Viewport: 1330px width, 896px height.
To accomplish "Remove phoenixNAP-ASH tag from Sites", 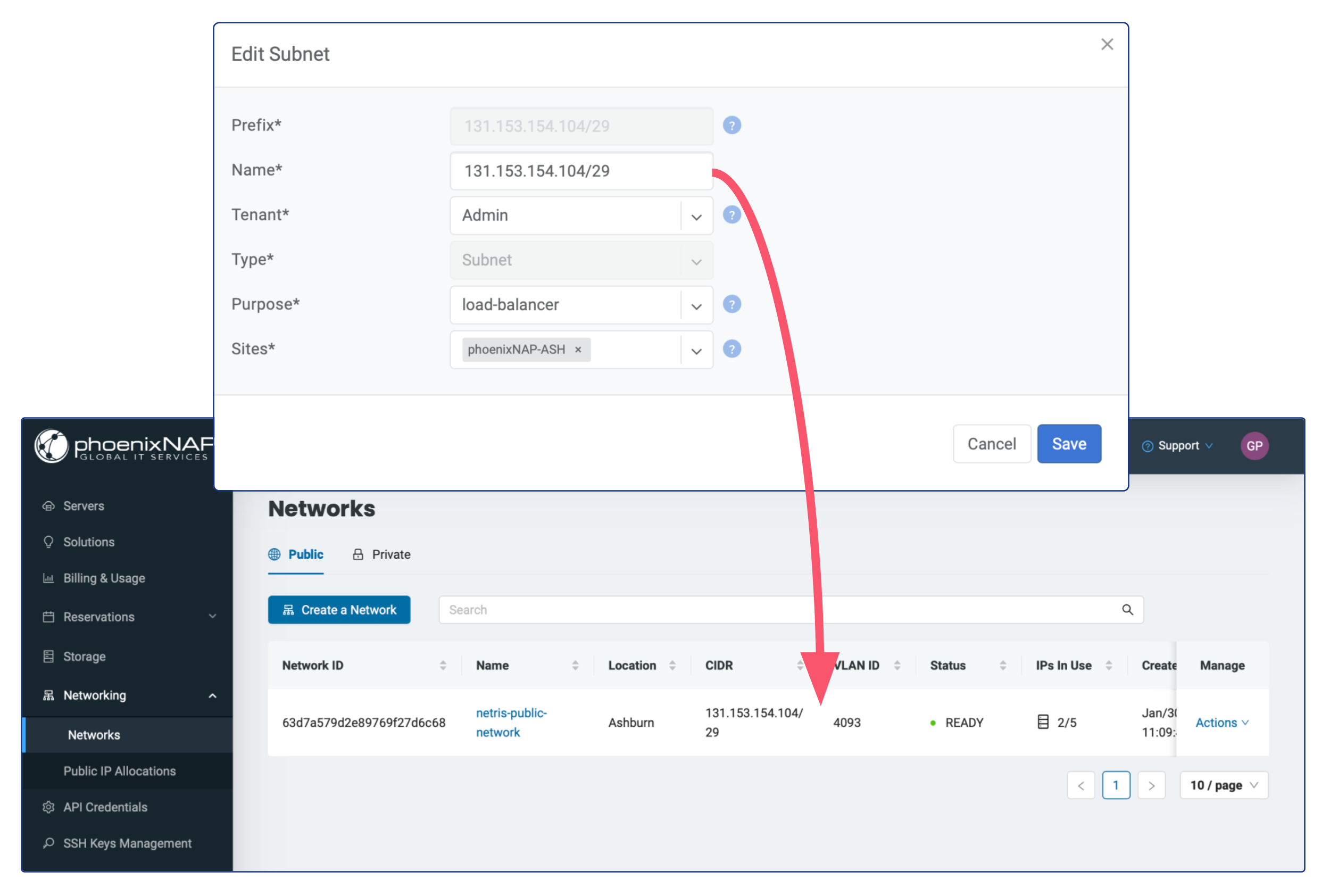I will (x=578, y=350).
